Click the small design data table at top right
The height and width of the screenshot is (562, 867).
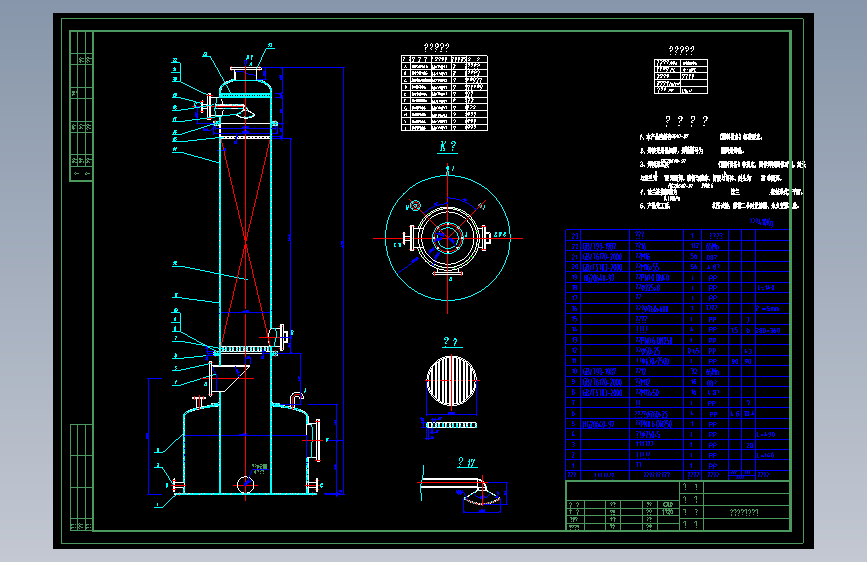681,76
